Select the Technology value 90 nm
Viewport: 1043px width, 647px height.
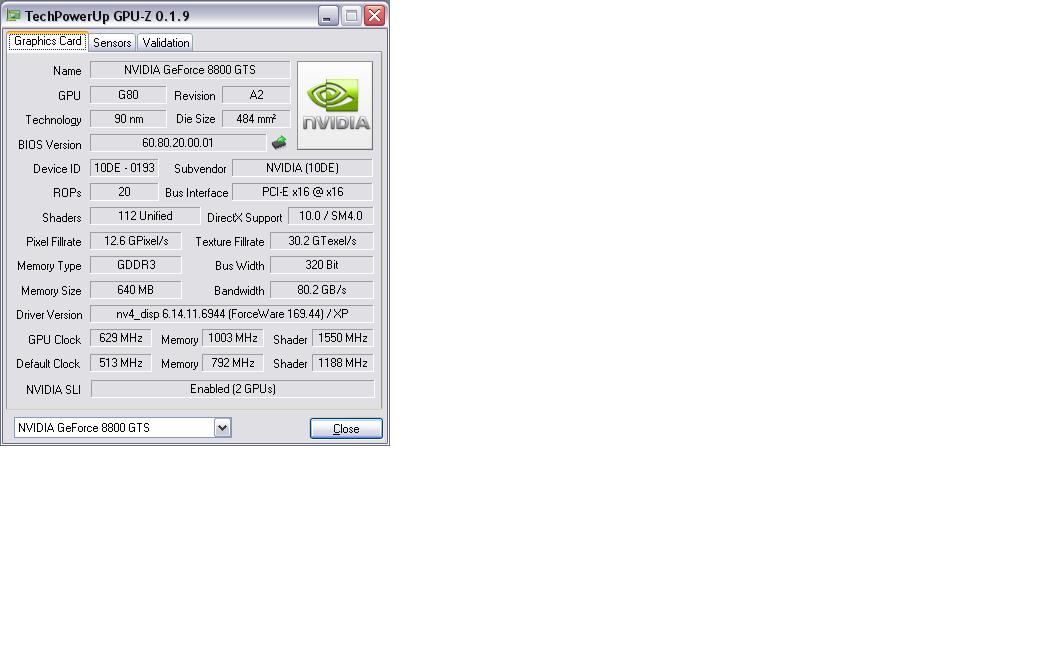coord(128,119)
